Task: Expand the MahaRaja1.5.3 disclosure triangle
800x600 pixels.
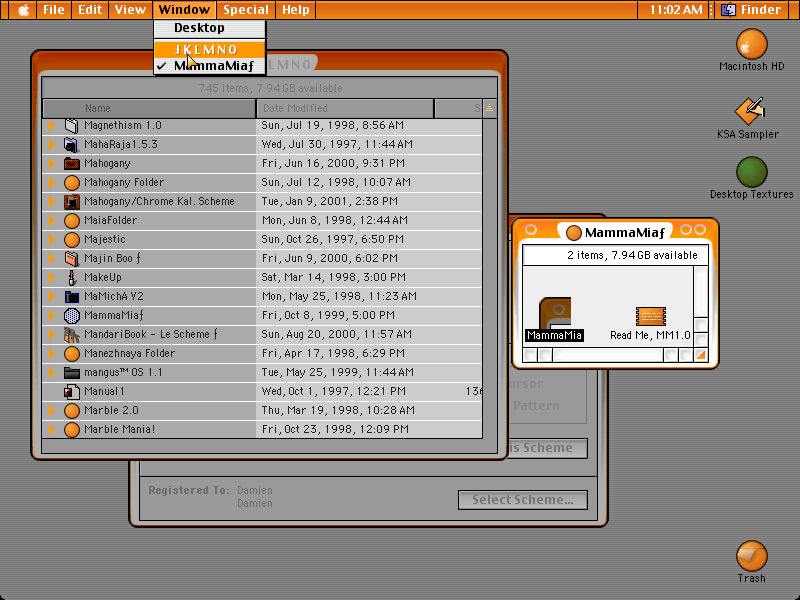Action: coord(52,144)
